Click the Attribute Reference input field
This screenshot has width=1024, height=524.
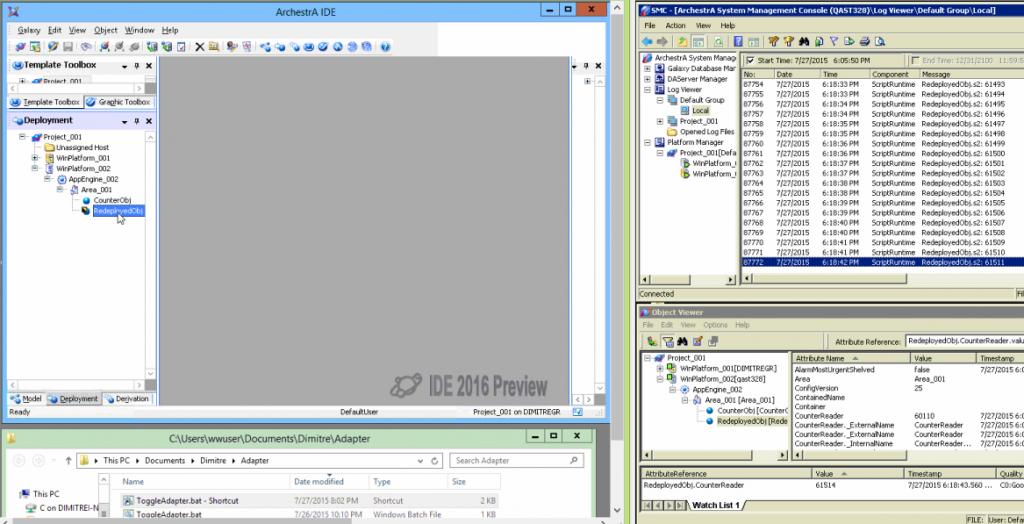(x=962, y=341)
